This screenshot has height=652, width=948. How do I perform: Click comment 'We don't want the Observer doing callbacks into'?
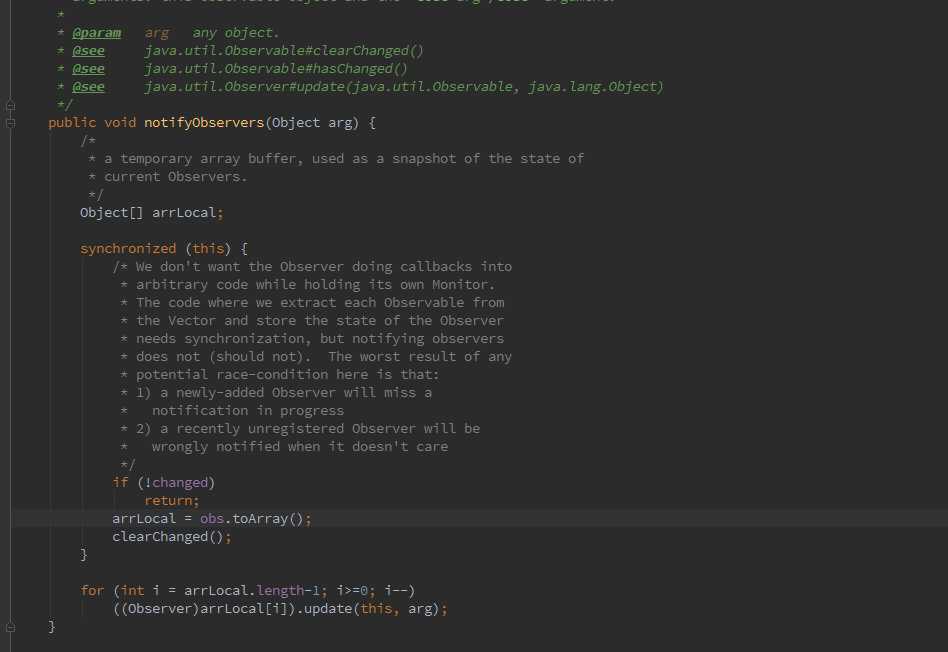tap(323, 267)
